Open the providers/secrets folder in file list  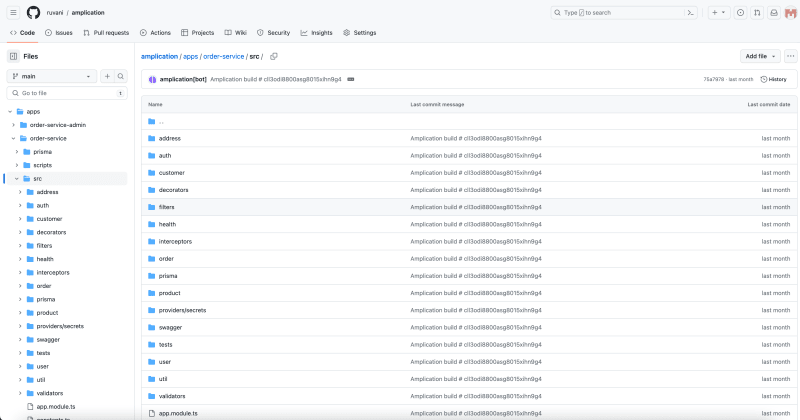(x=182, y=310)
